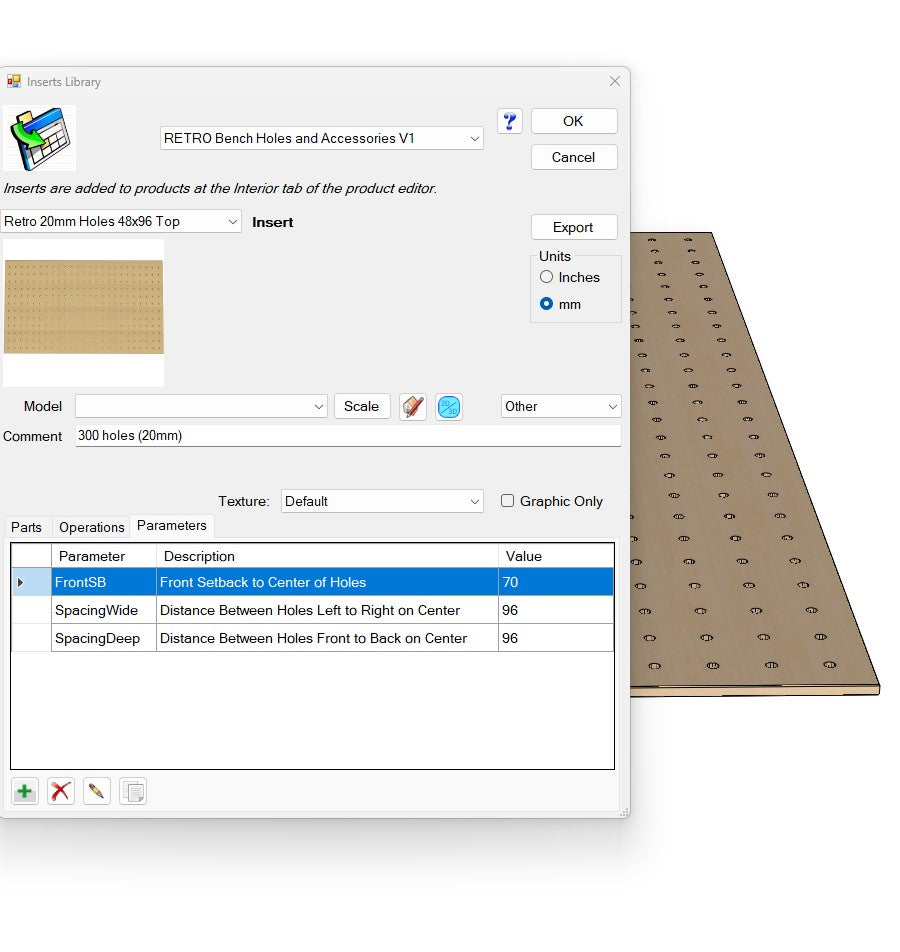This screenshot has height=952, width=900.
Task: Click the Inserts Library import icon
Action: pyautogui.click(x=40, y=139)
